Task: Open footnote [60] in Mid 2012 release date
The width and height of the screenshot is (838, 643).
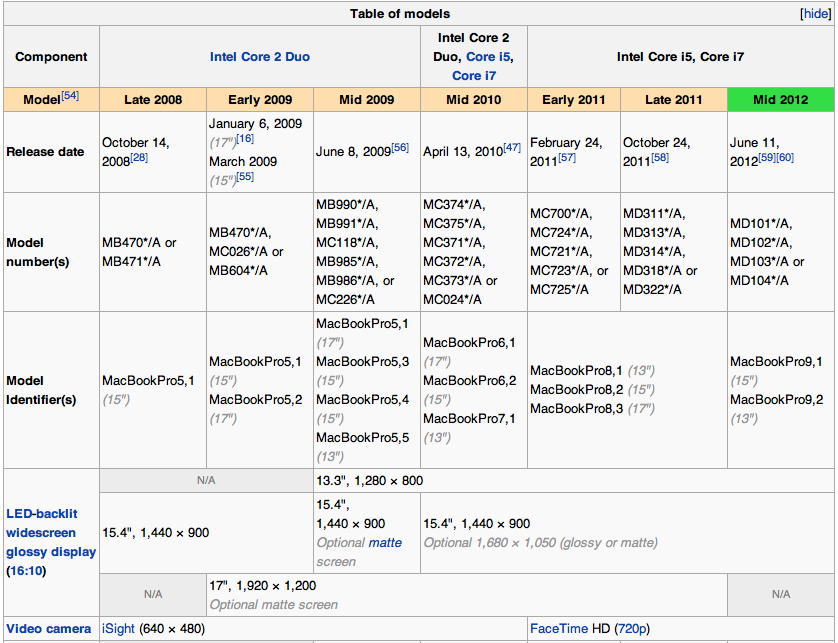Action: [785, 158]
